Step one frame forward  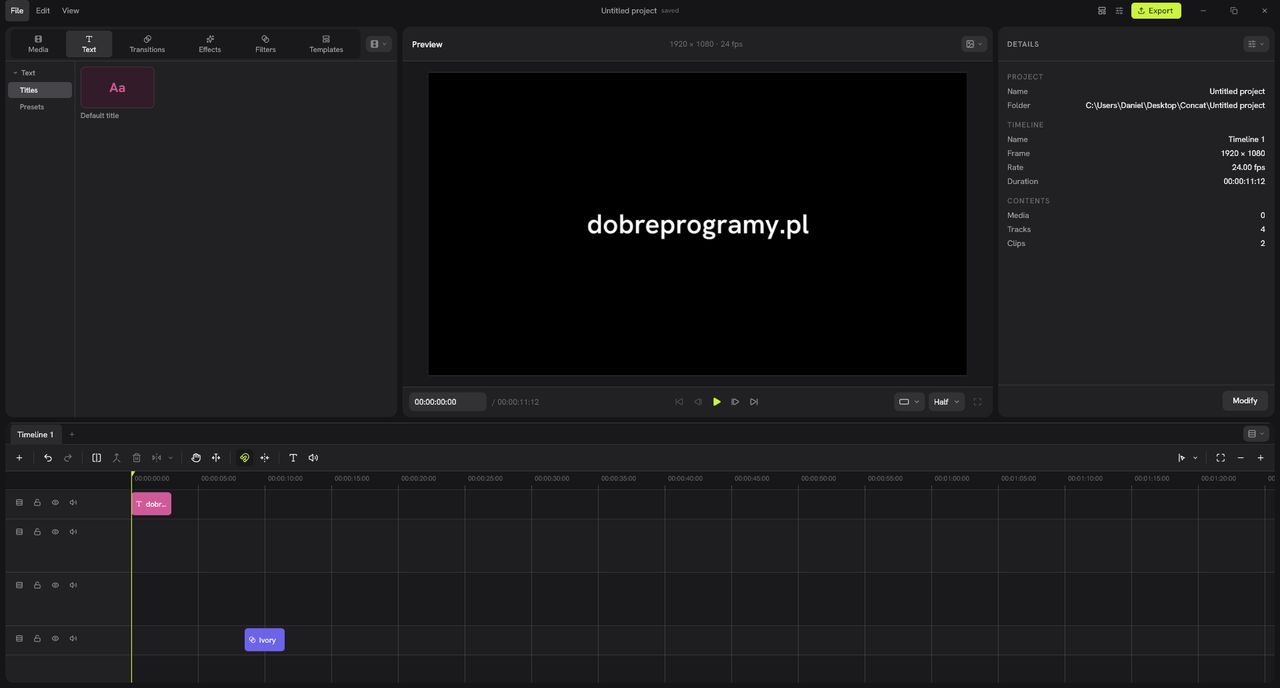(x=735, y=402)
